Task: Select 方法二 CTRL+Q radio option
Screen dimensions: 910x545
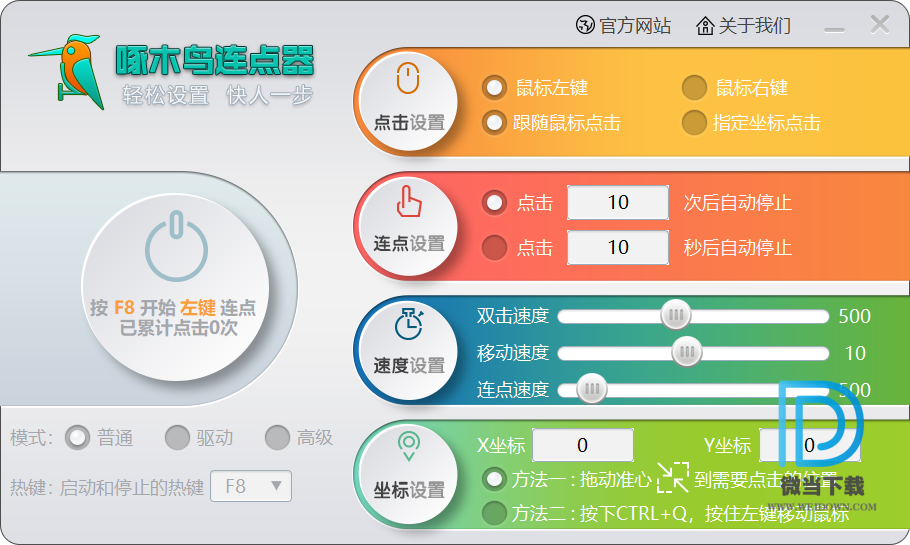Action: 494,514
